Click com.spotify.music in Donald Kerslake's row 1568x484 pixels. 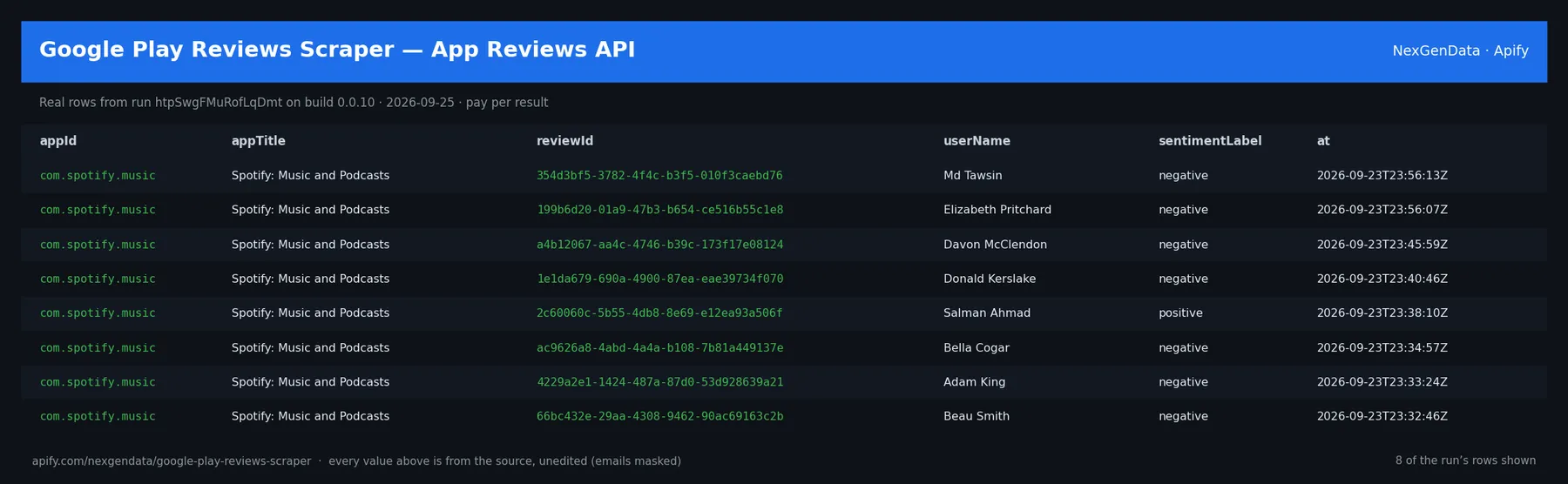click(x=98, y=279)
